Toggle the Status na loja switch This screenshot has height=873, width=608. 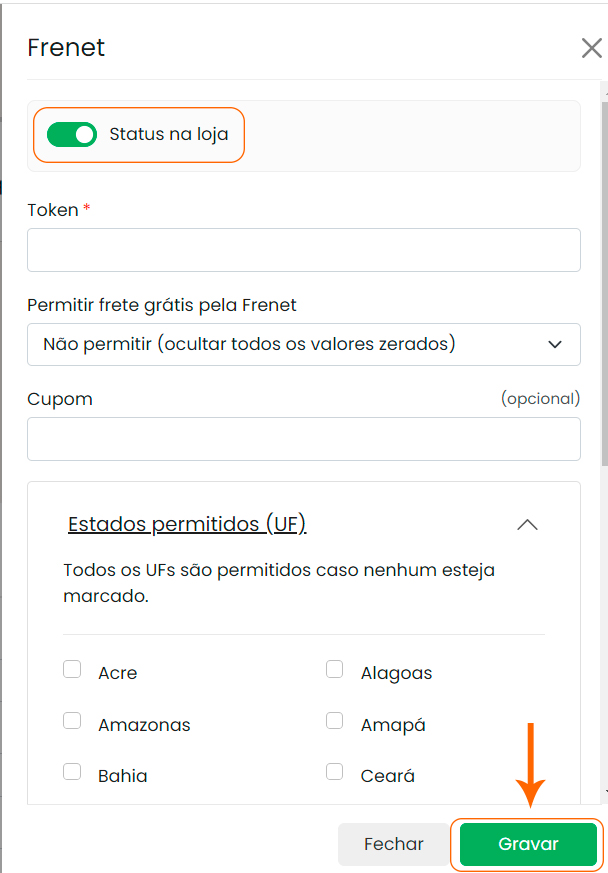coord(72,134)
